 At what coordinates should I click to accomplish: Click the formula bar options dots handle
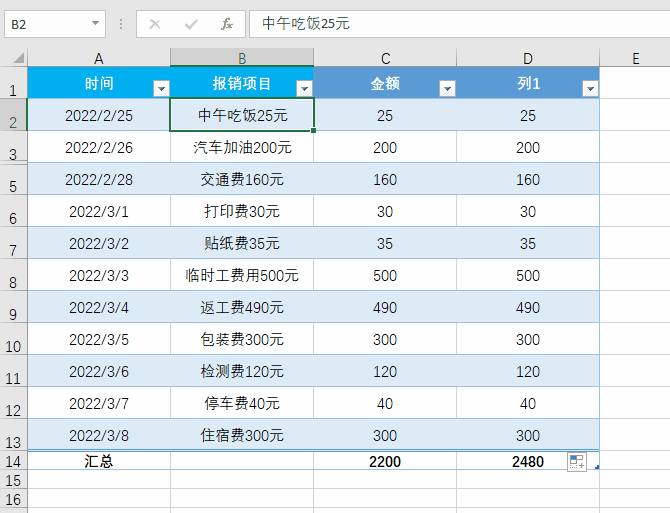(x=121, y=24)
